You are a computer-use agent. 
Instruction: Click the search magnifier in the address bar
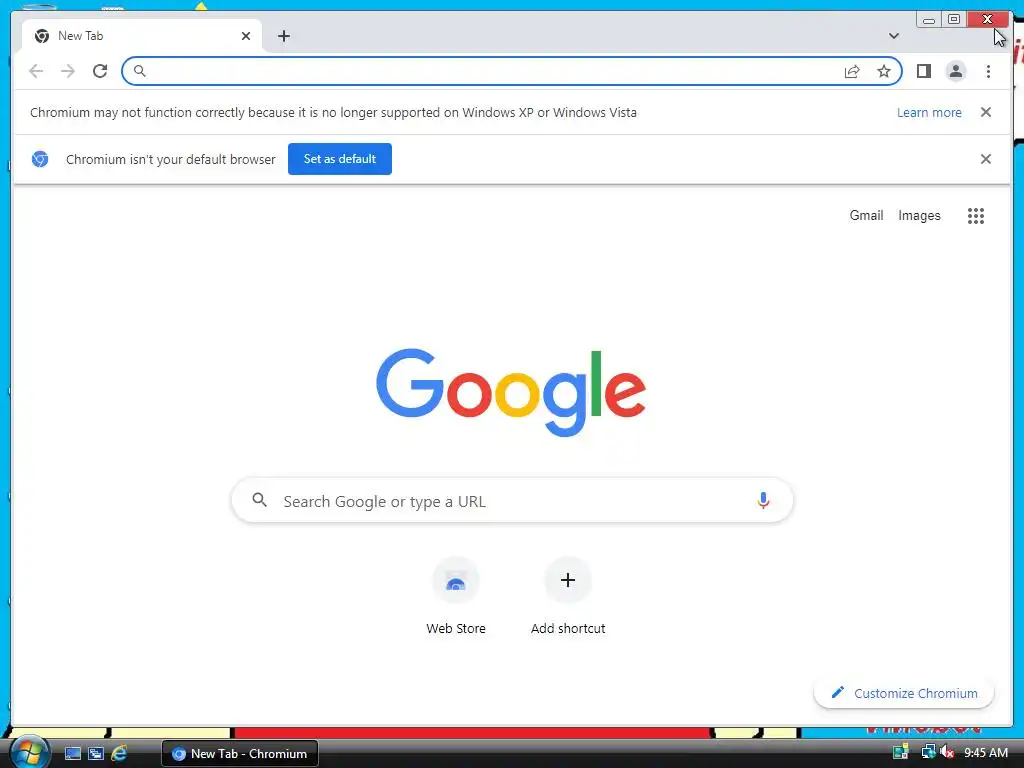[139, 71]
